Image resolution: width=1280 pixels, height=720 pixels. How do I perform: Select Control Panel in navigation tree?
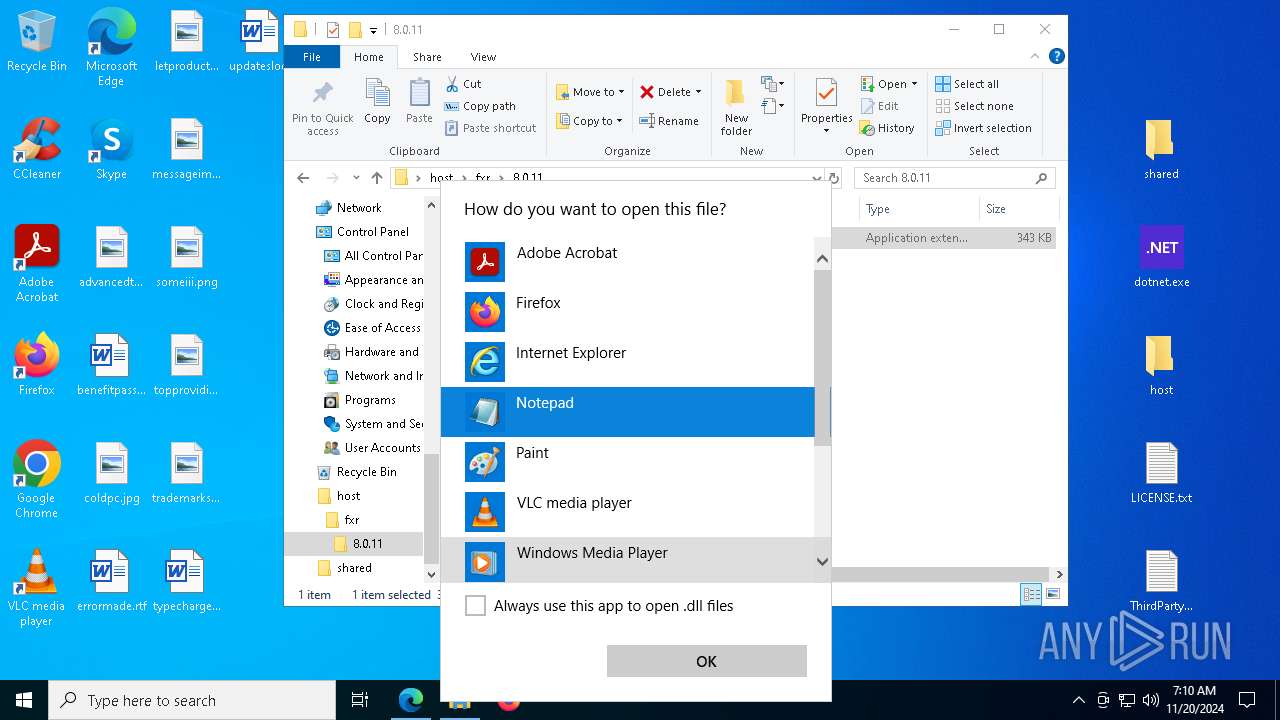point(372,232)
